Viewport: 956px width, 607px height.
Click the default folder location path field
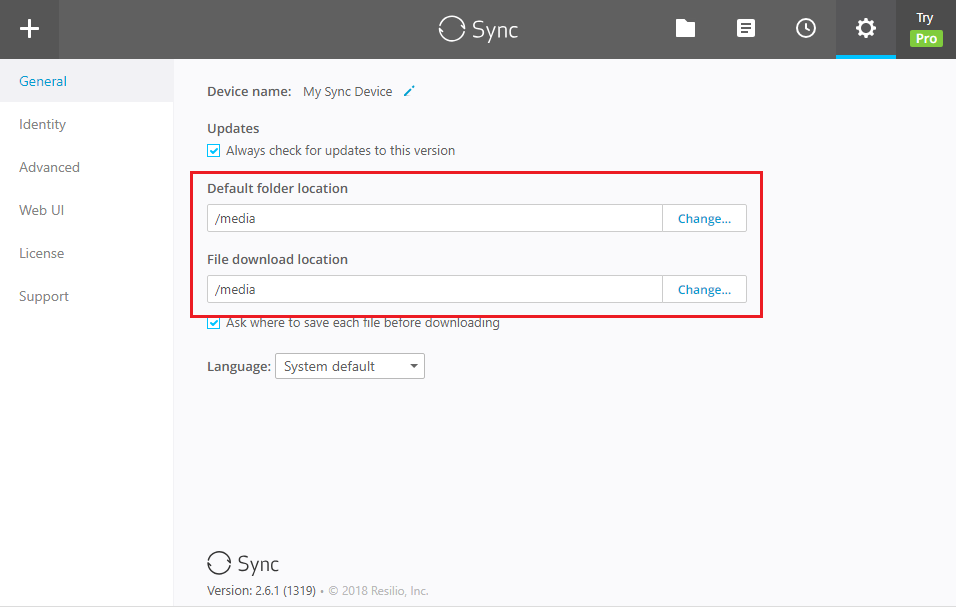[x=435, y=218]
